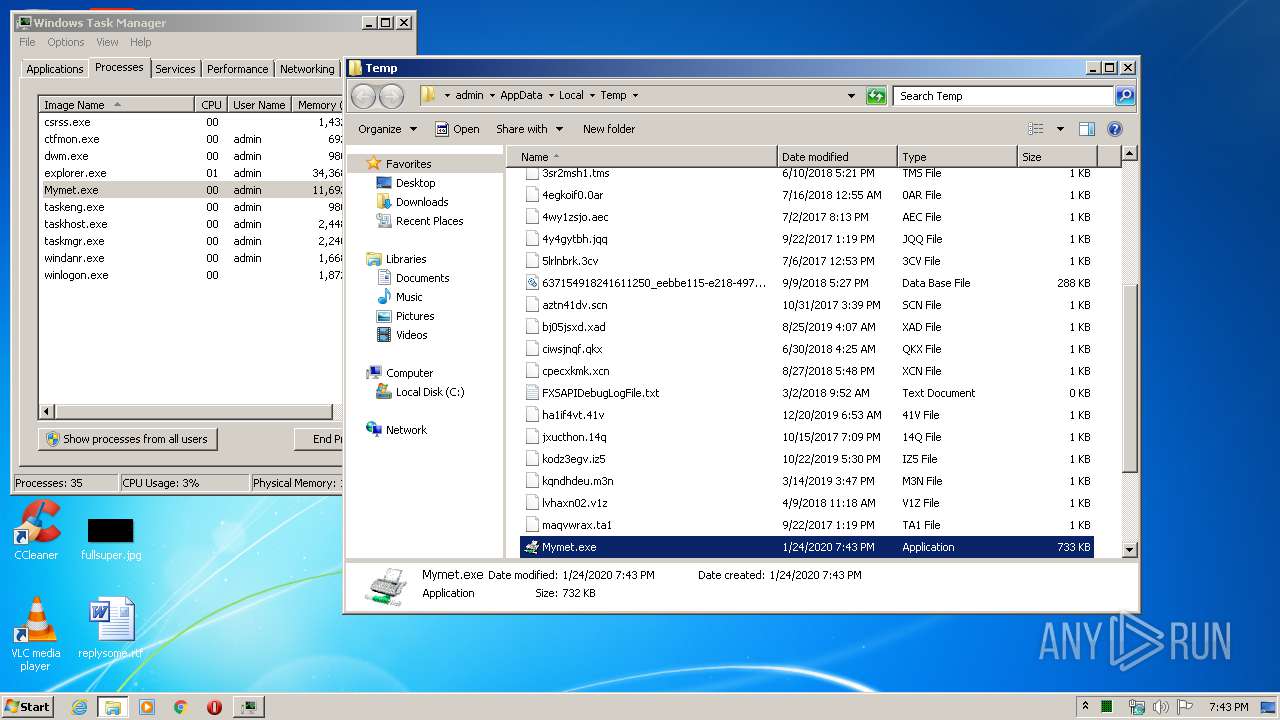Image resolution: width=1280 pixels, height=720 pixels.
Task: Select fullsuper.jpg desktop file
Action: coord(111,538)
